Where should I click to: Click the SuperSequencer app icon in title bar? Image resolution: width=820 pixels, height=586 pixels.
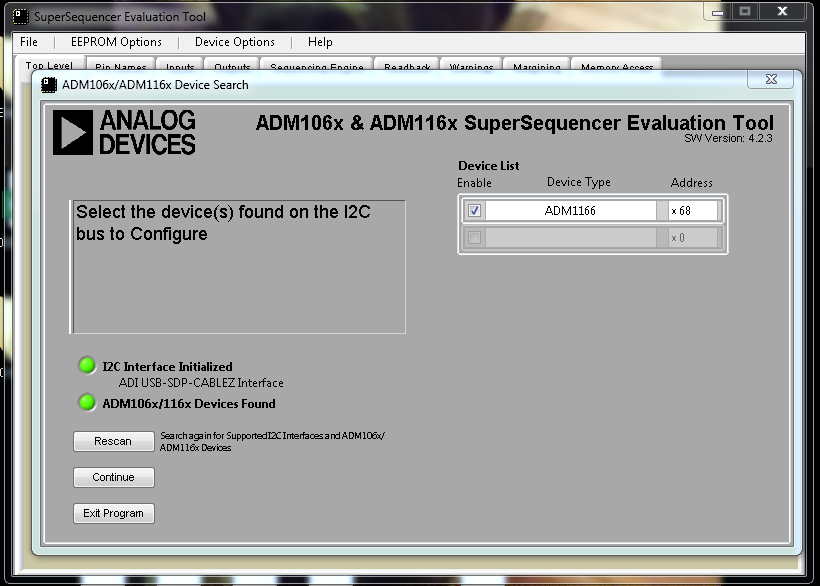pos(20,17)
